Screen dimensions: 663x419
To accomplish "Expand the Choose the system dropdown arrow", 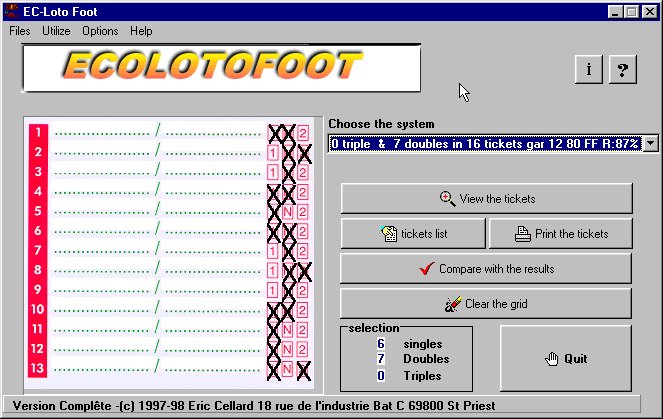I will (x=650, y=144).
